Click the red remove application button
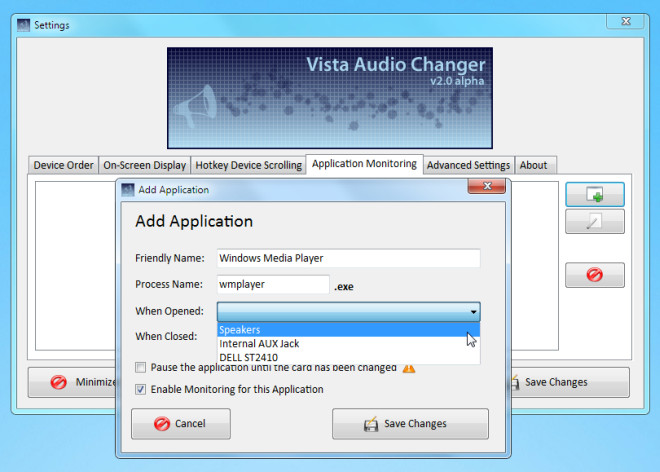Viewport: 660px width, 472px height. [x=595, y=275]
